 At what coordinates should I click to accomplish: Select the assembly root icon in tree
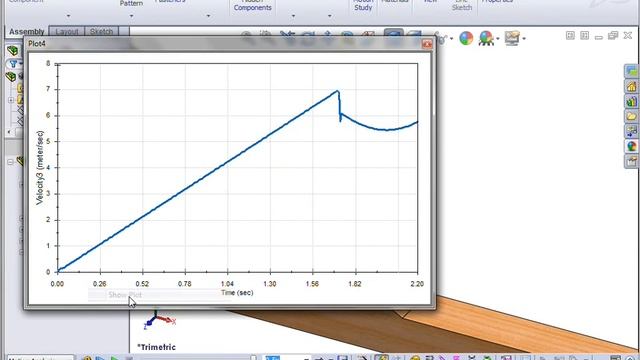pyautogui.click(x=11, y=77)
